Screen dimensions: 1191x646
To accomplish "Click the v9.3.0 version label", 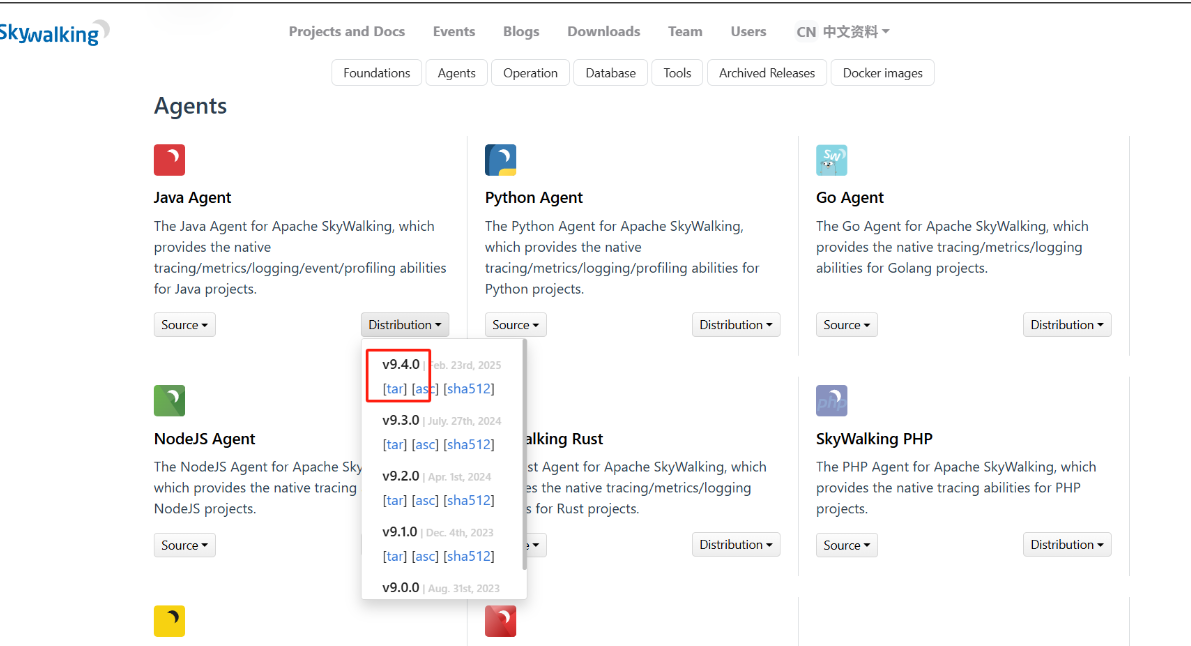I will 400,420.
